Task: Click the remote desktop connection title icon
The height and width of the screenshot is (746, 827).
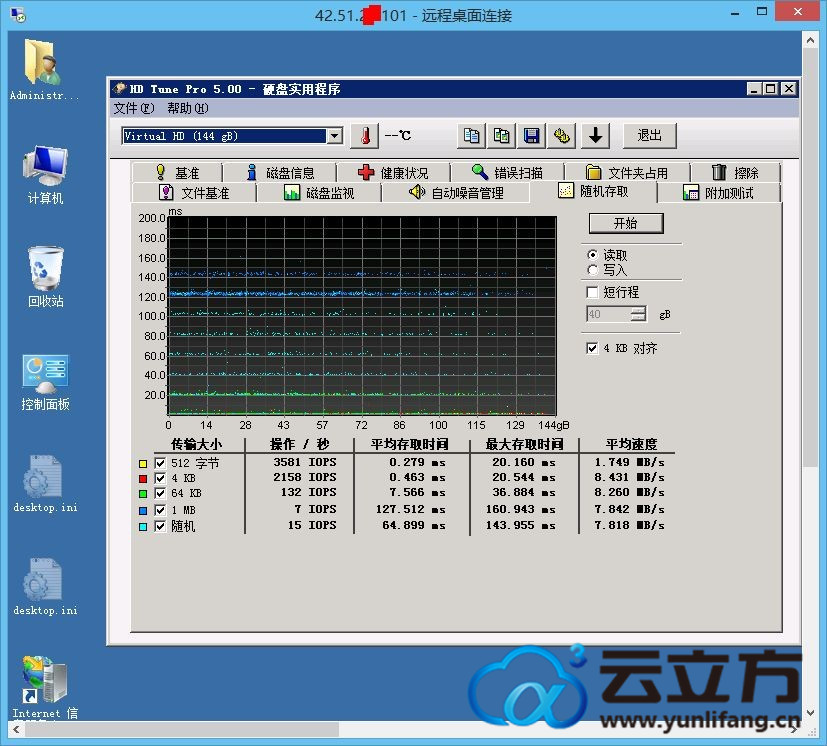Action: tap(18, 15)
